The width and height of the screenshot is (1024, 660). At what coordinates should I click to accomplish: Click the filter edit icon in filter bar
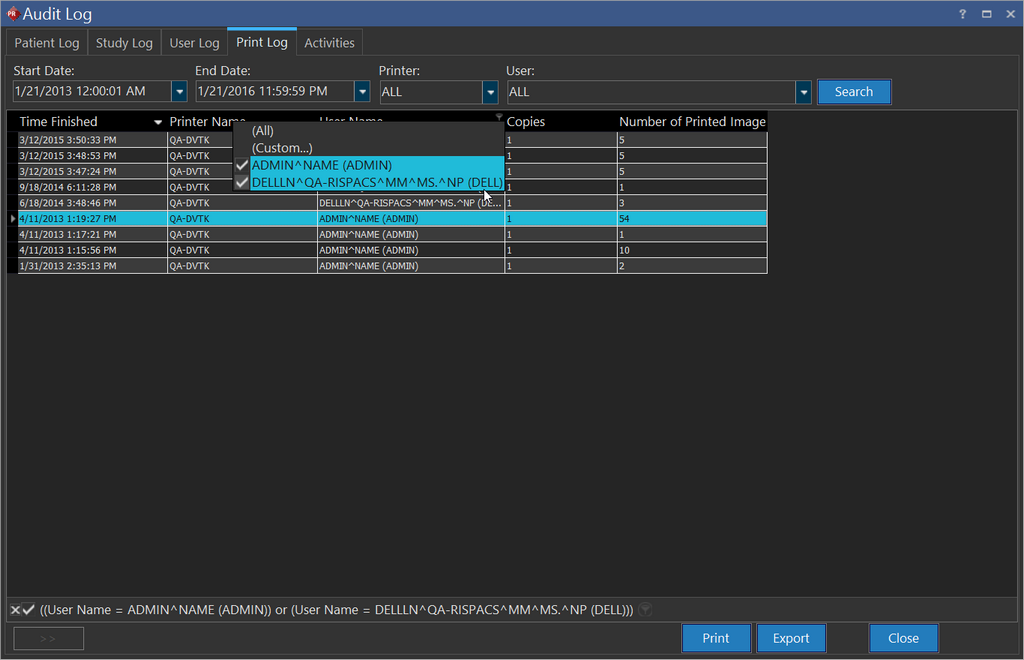[646, 609]
